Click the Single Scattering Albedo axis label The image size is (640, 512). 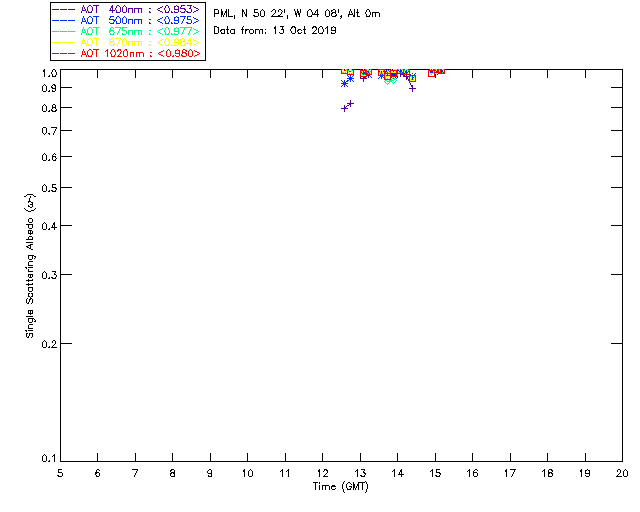(30, 266)
